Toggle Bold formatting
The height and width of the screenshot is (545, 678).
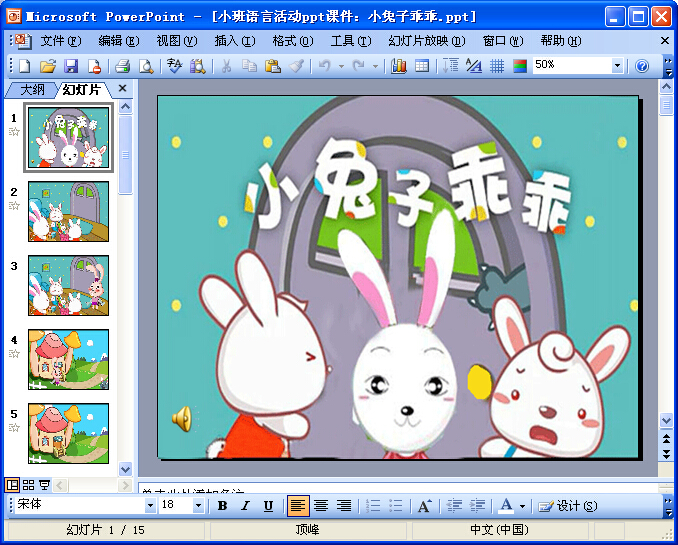[222, 506]
